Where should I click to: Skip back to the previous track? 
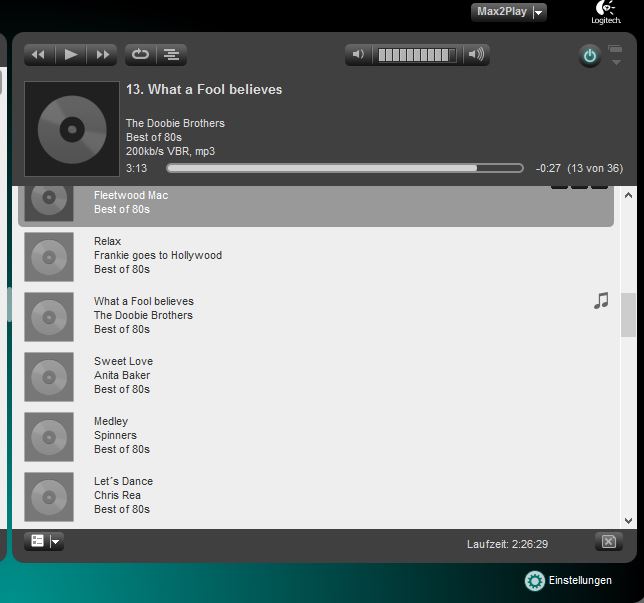point(38,55)
